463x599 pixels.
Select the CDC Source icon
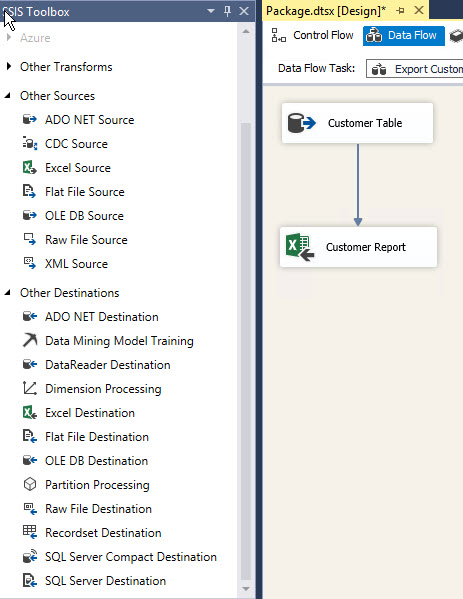coord(29,144)
